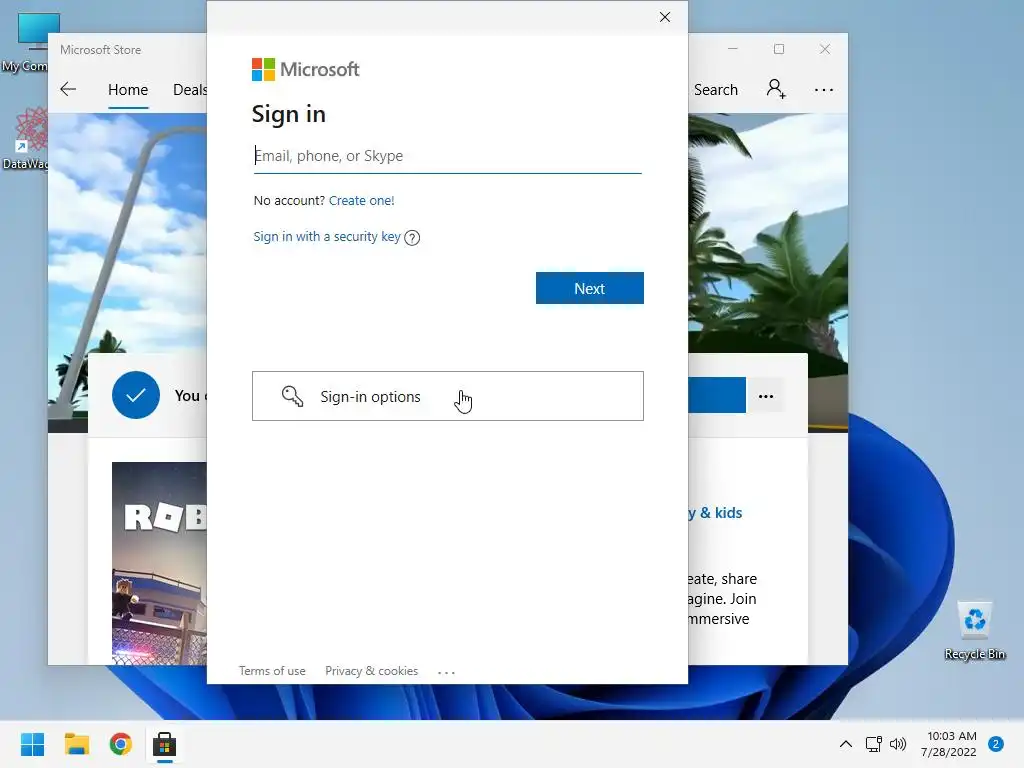Click the Microsoft Store taskbar icon
The width and height of the screenshot is (1024, 768).
pyautogui.click(x=165, y=744)
